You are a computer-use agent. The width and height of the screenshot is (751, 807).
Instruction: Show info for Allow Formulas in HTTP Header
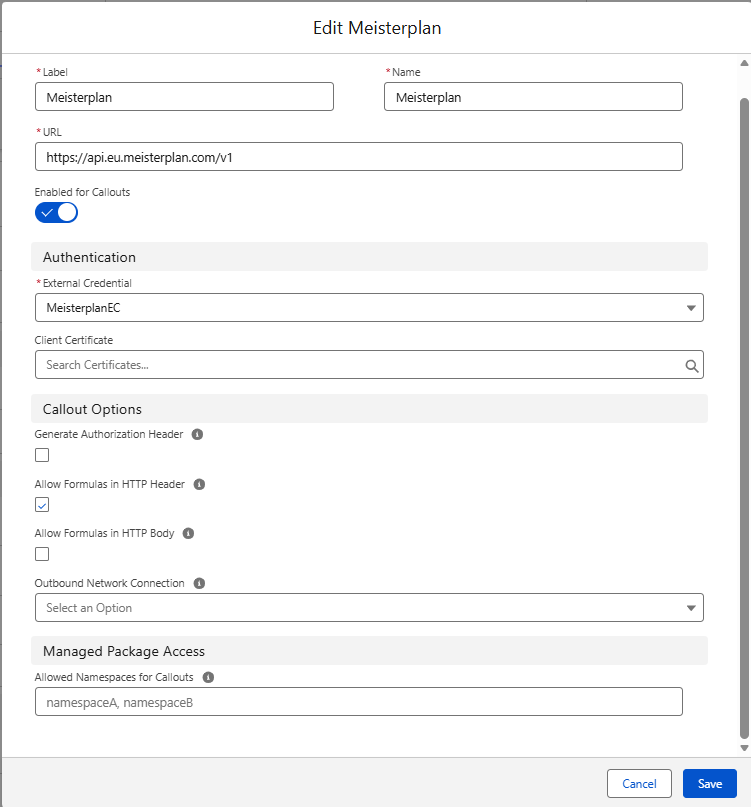199,484
